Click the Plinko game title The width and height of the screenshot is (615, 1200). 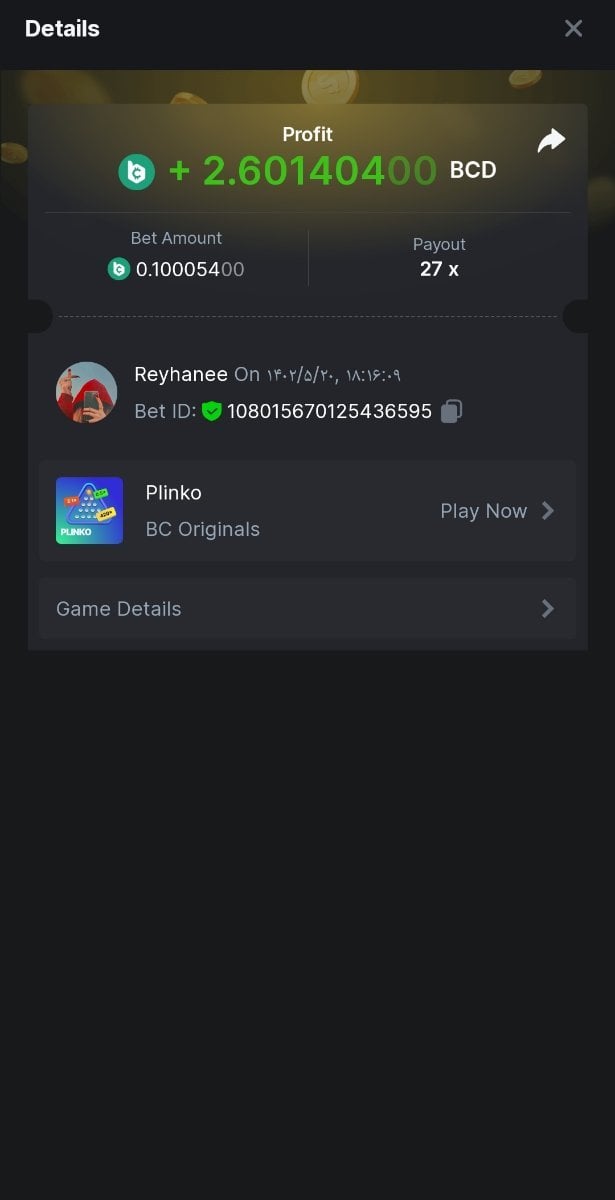[x=174, y=493]
